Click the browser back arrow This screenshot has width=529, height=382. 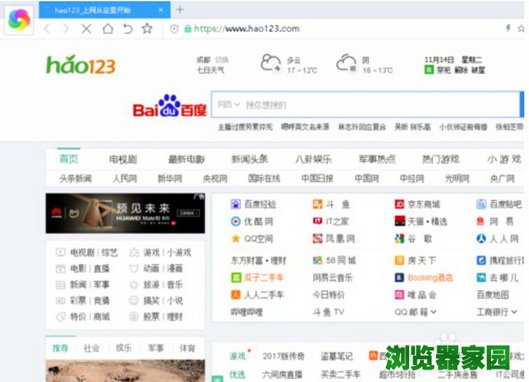(x=47, y=29)
